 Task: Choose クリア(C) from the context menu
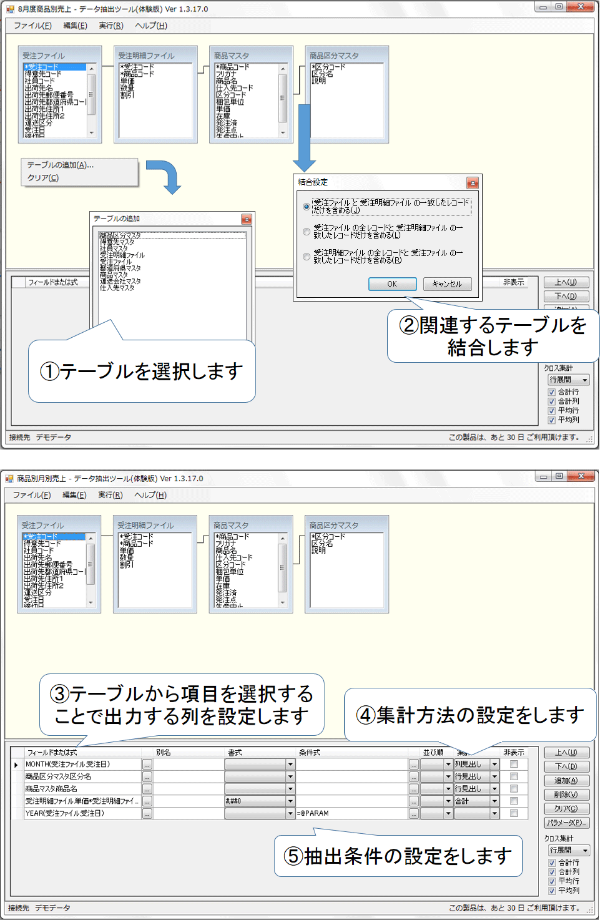point(43,178)
